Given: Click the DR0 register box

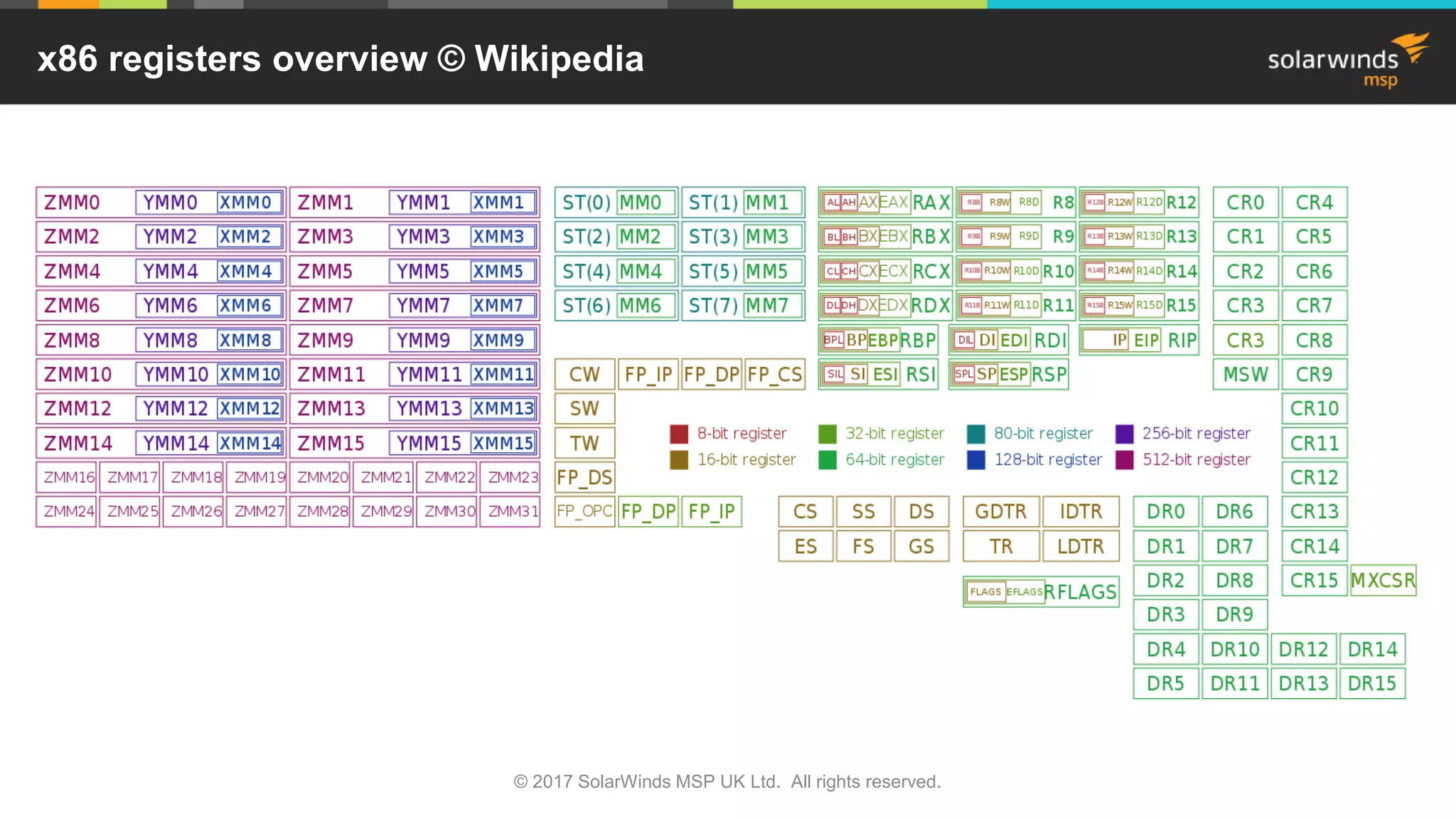Looking at the screenshot, I should pos(1166,512).
